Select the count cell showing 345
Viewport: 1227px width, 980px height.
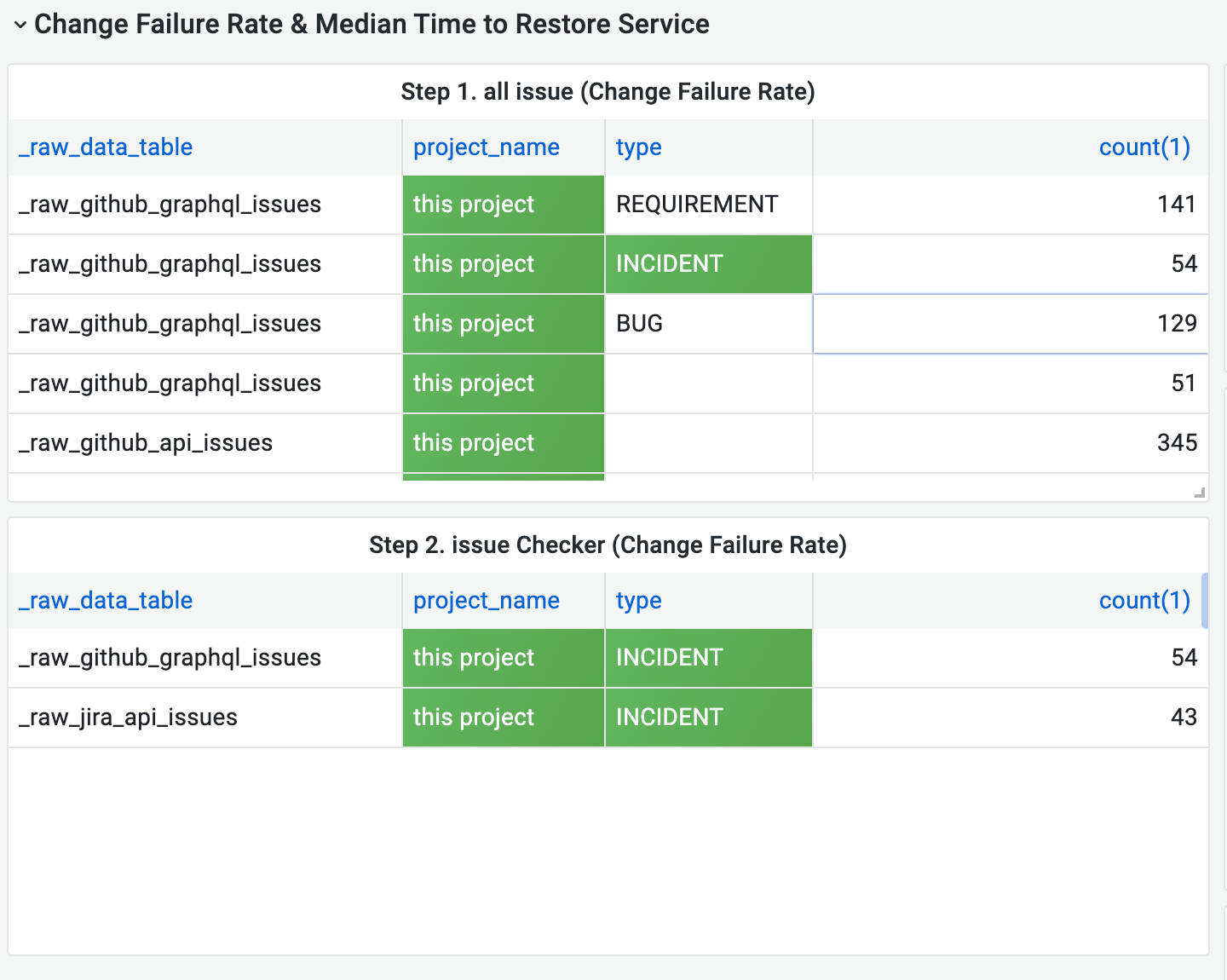coord(1010,443)
